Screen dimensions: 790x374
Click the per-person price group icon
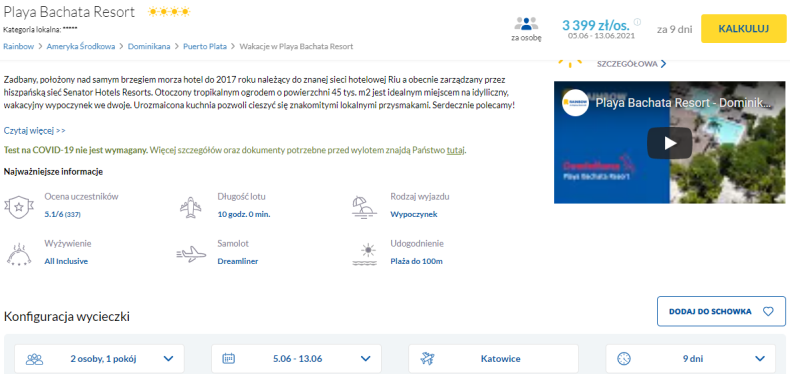tap(526, 24)
